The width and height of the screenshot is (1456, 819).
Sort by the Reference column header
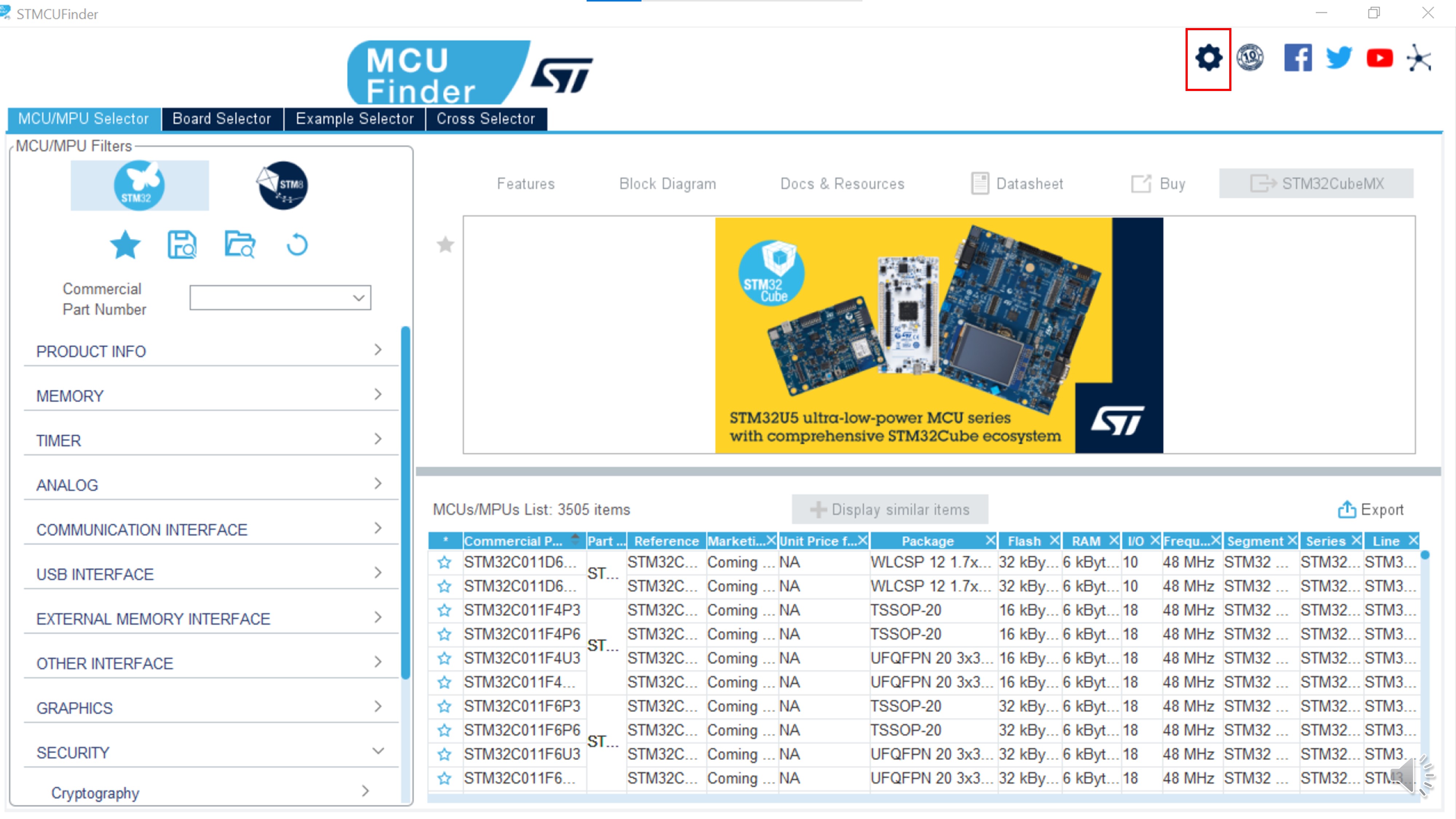666,541
